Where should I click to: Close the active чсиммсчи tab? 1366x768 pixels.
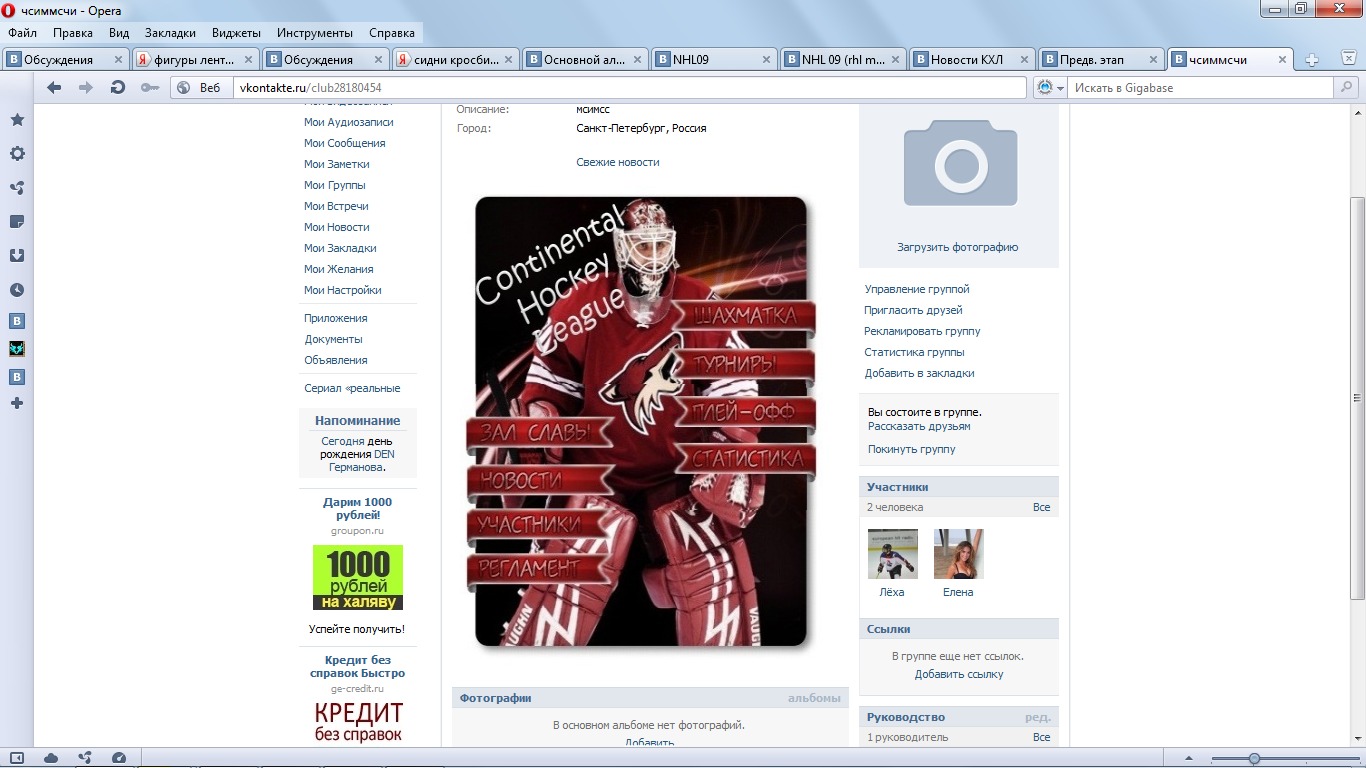[1282, 60]
